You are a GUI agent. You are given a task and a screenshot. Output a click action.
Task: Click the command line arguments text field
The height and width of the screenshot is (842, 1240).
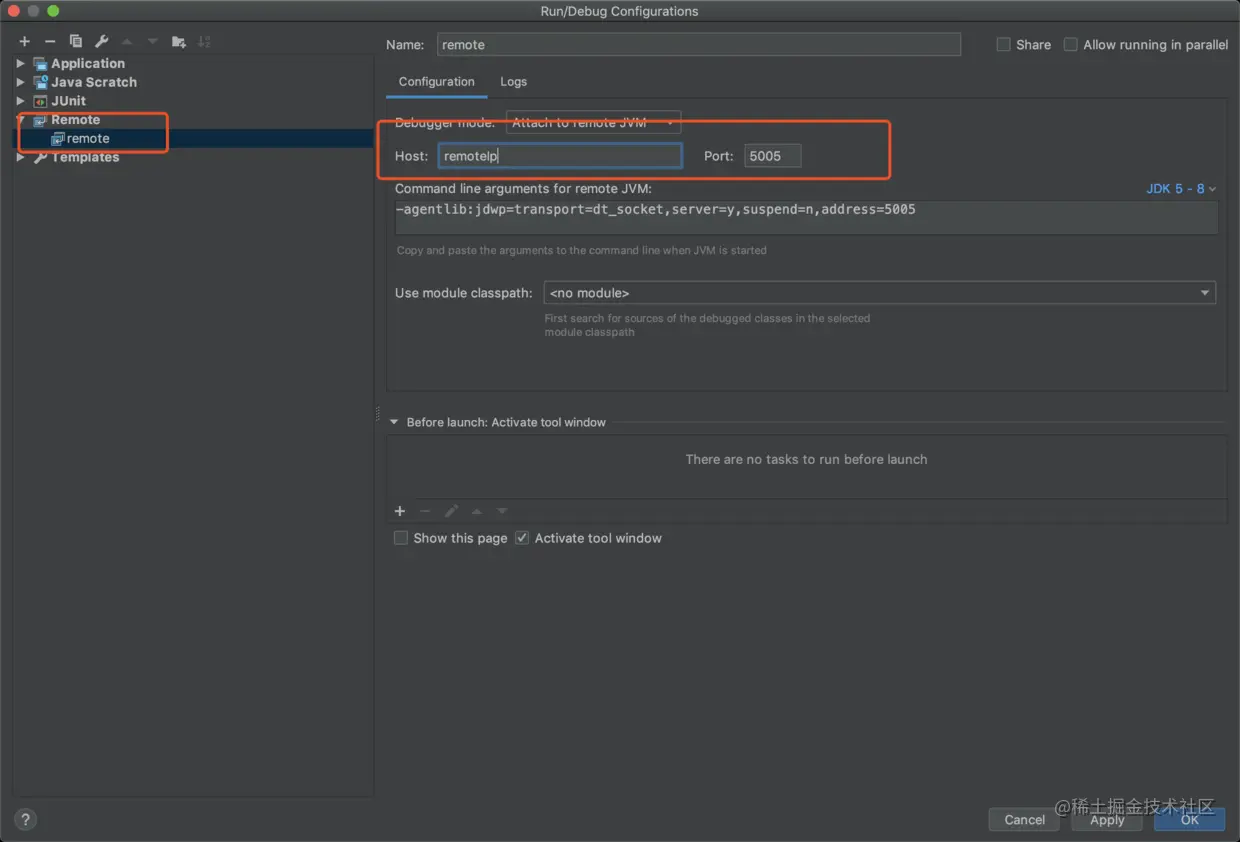[806, 217]
